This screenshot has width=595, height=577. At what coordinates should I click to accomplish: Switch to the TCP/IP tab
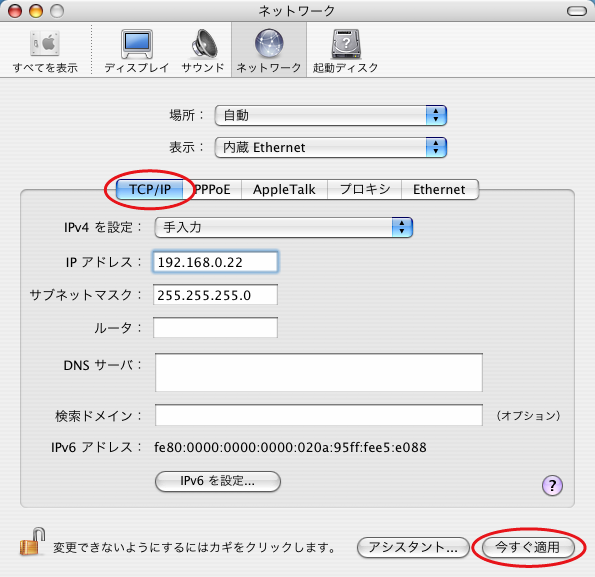coord(150,189)
